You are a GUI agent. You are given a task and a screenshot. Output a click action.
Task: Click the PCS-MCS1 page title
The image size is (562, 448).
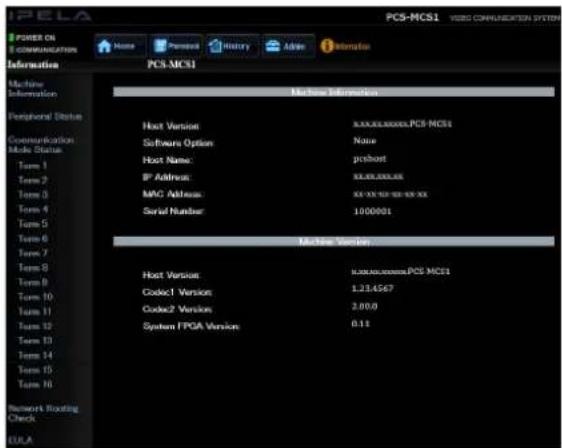click(x=171, y=65)
